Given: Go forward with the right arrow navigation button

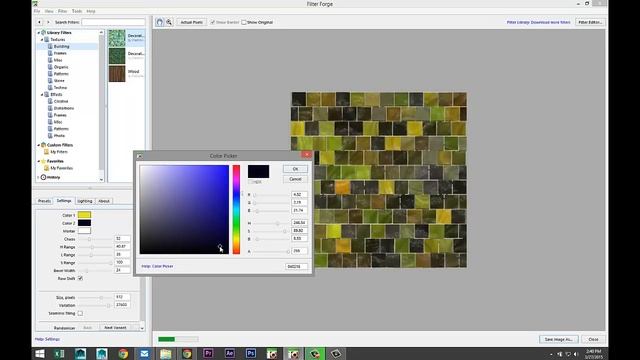Looking at the screenshot, I should 48,22.
